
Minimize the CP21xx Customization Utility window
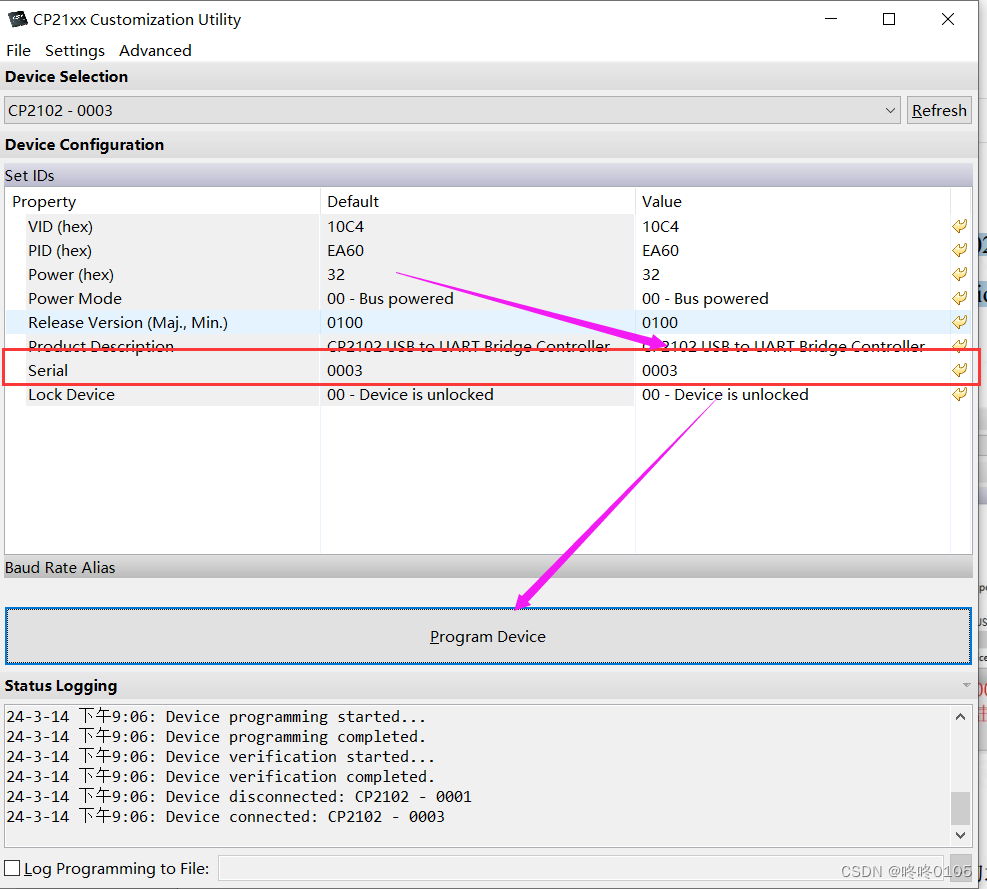(831, 19)
